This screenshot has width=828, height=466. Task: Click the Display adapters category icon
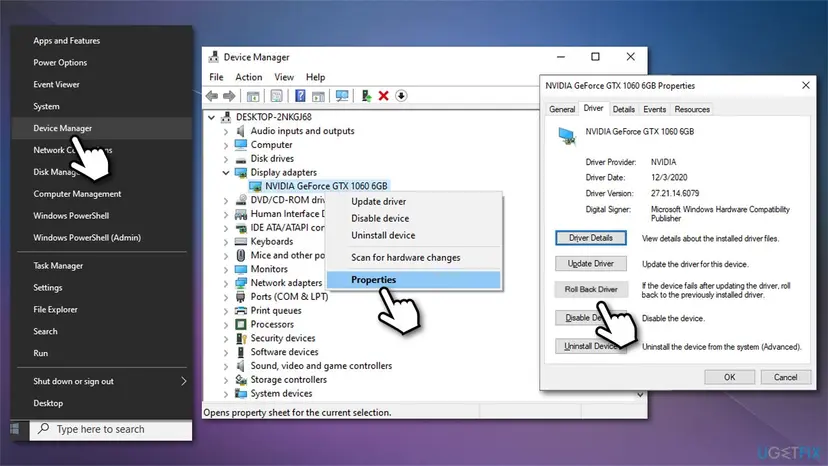tap(241, 172)
